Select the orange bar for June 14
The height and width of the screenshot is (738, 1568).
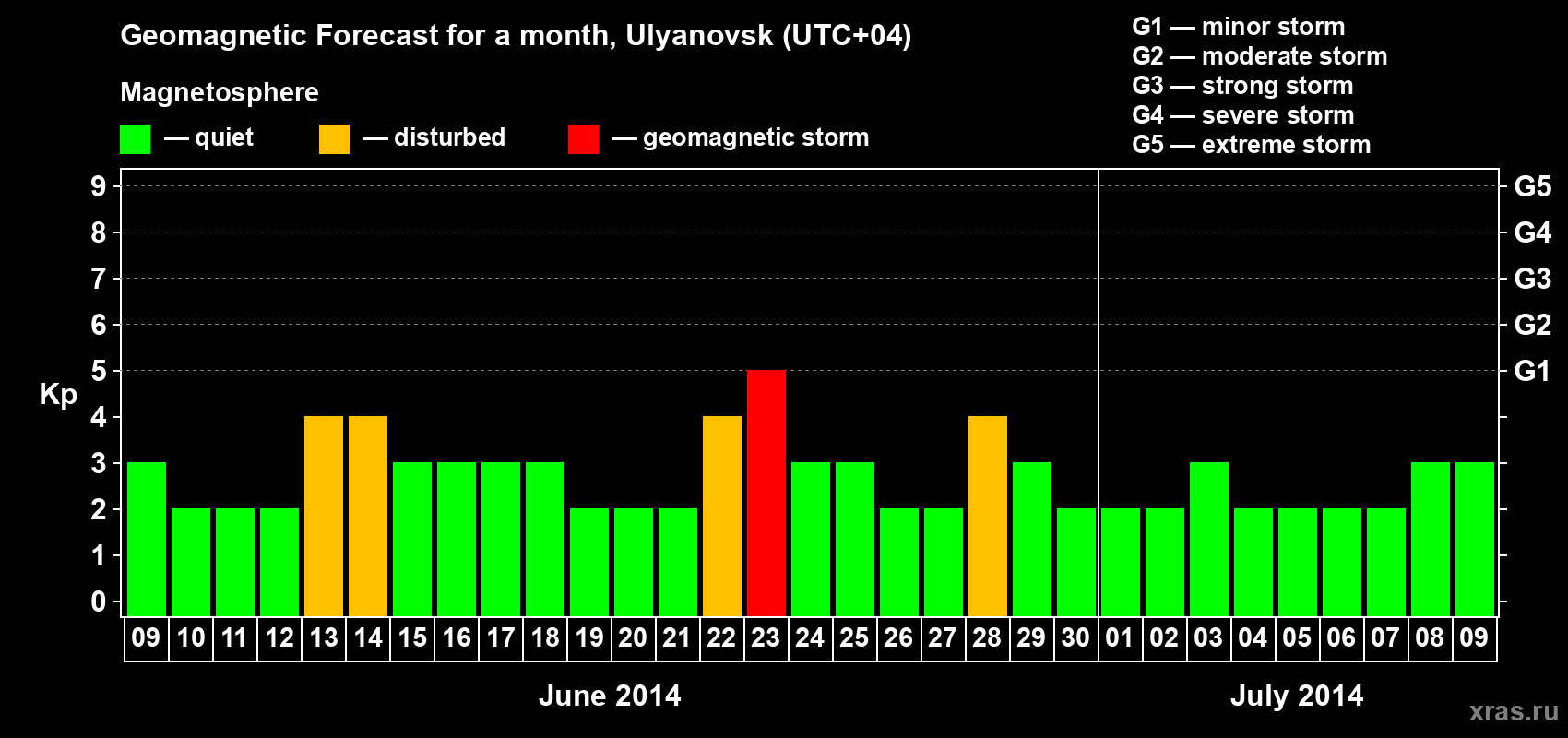tap(368, 516)
